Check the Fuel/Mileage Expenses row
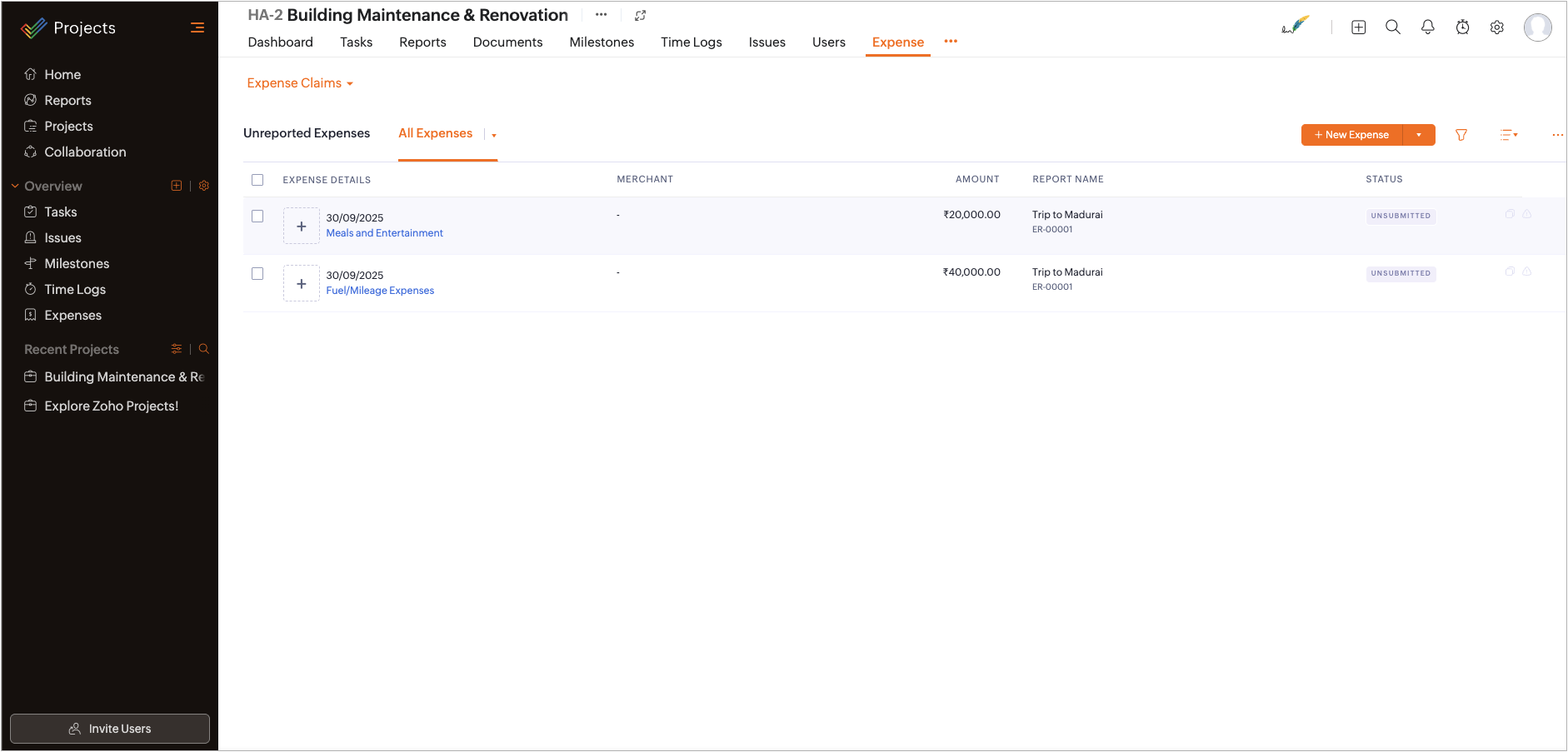Screen dimensions: 1568x752 coord(257,274)
